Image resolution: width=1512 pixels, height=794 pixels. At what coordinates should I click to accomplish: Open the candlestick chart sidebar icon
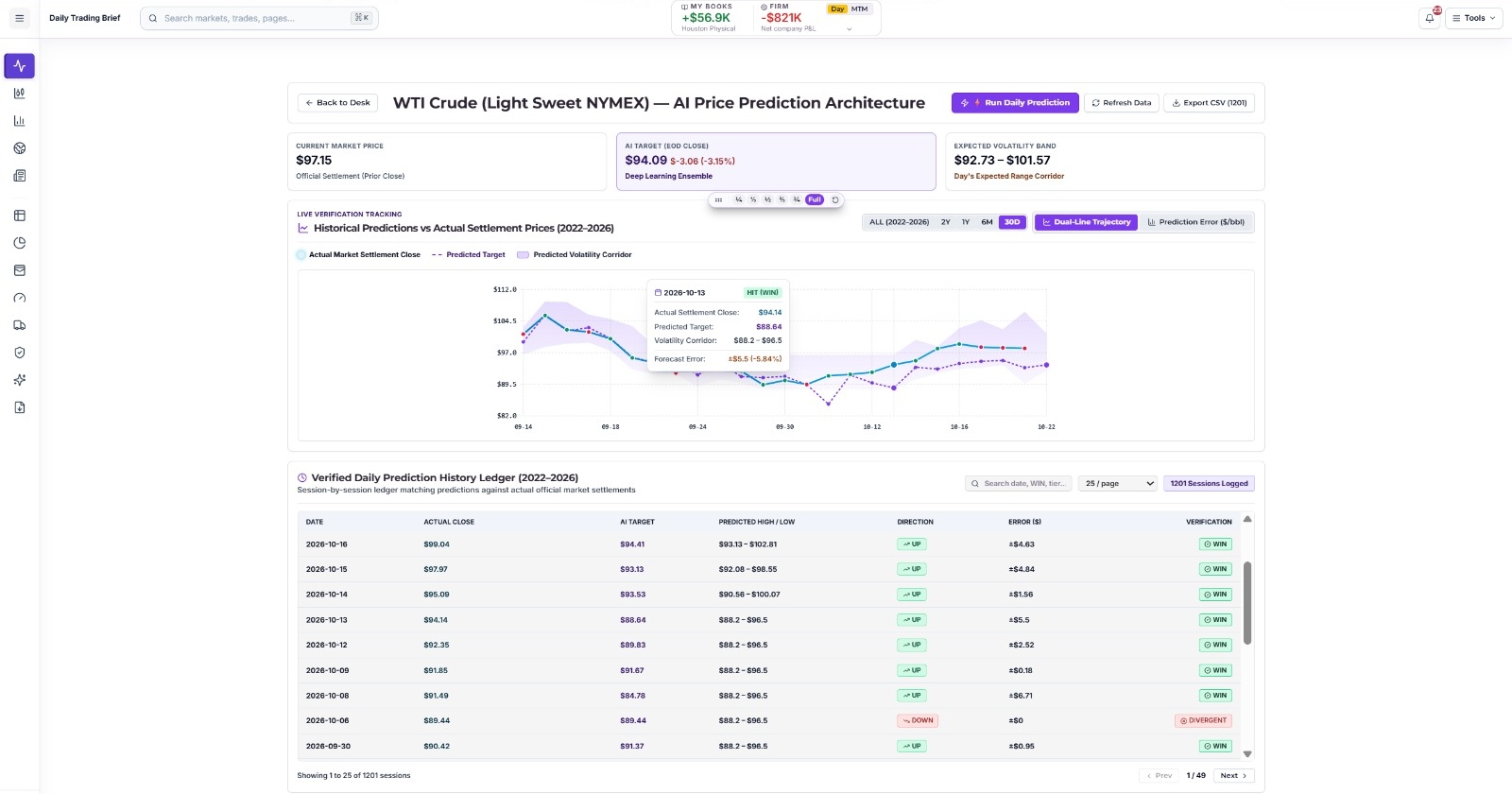pos(20,94)
